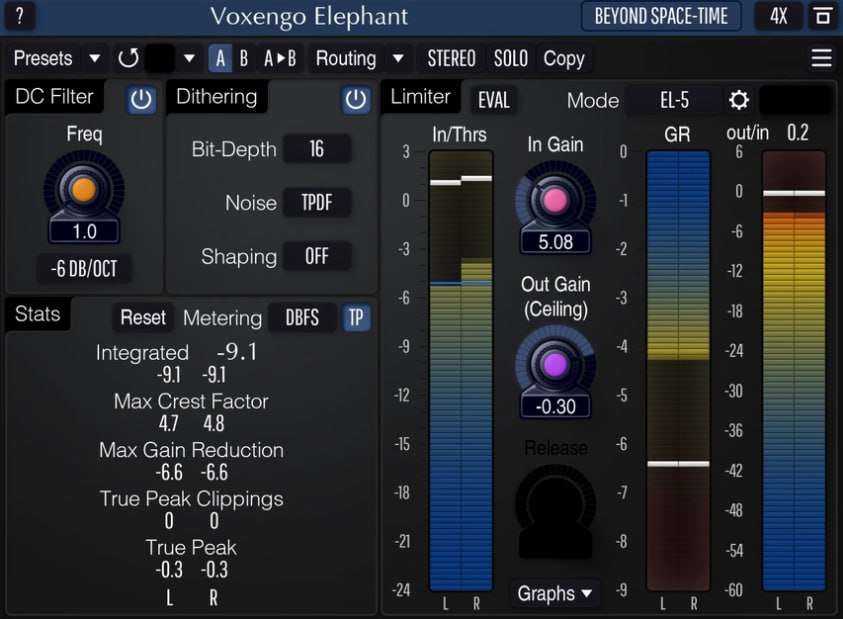
Task: Click the orange DC Filter Freq knob
Action: (x=84, y=189)
